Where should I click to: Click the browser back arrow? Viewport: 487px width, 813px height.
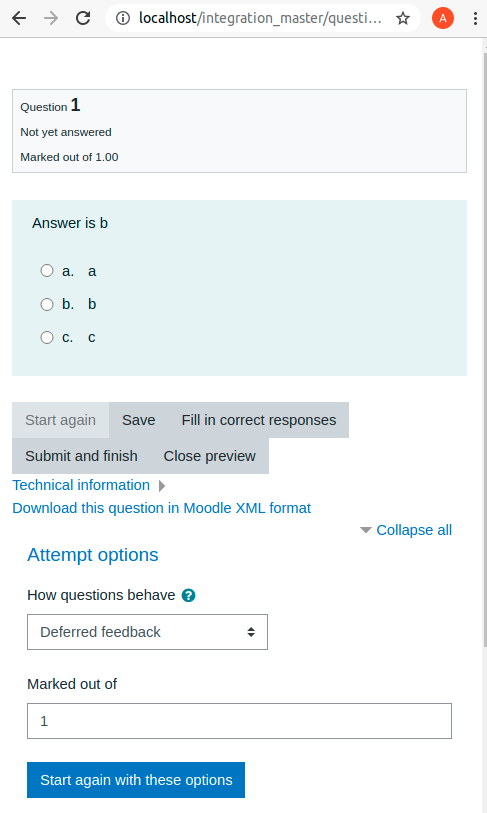click(19, 19)
